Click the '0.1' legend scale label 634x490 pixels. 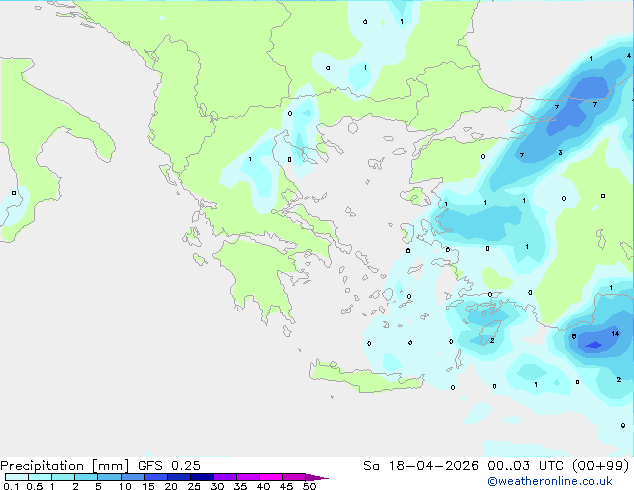(11, 486)
